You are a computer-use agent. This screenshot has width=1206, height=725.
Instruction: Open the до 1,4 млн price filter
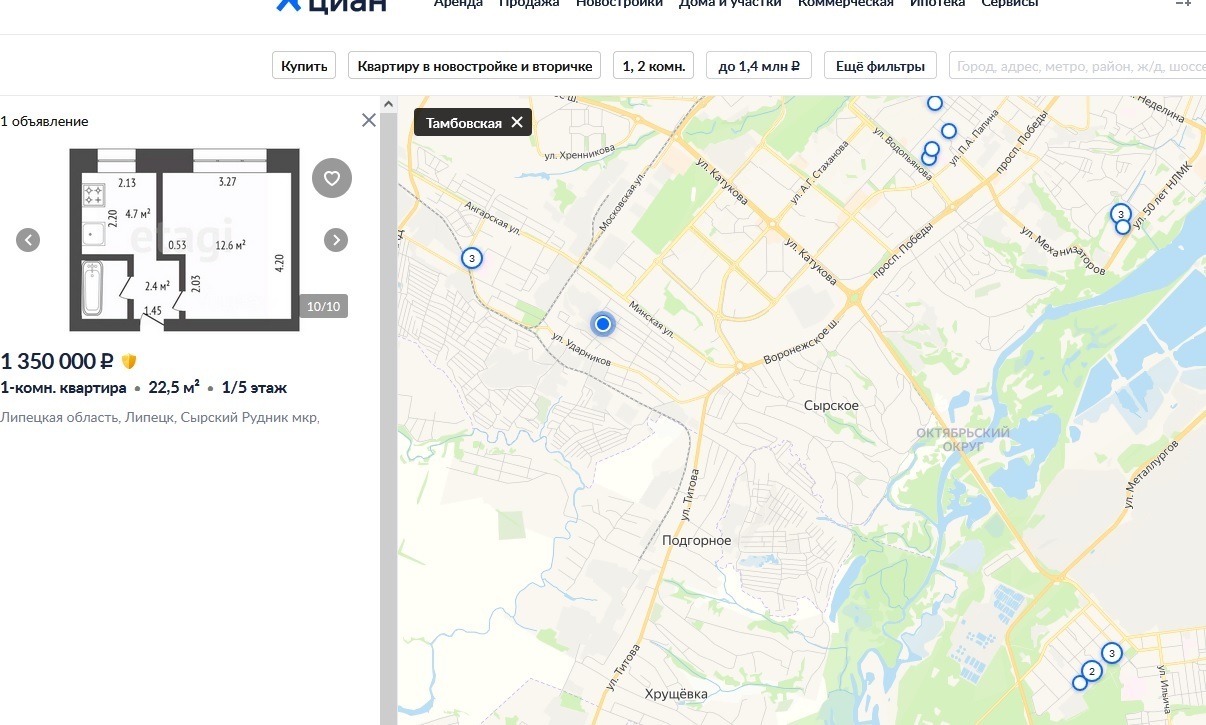pyautogui.click(x=758, y=66)
